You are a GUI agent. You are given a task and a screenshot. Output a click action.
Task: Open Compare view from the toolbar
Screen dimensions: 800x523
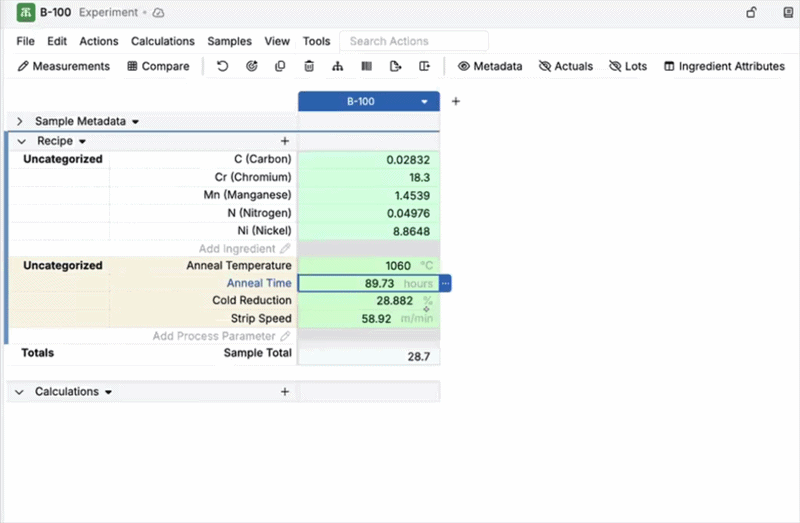(x=158, y=66)
